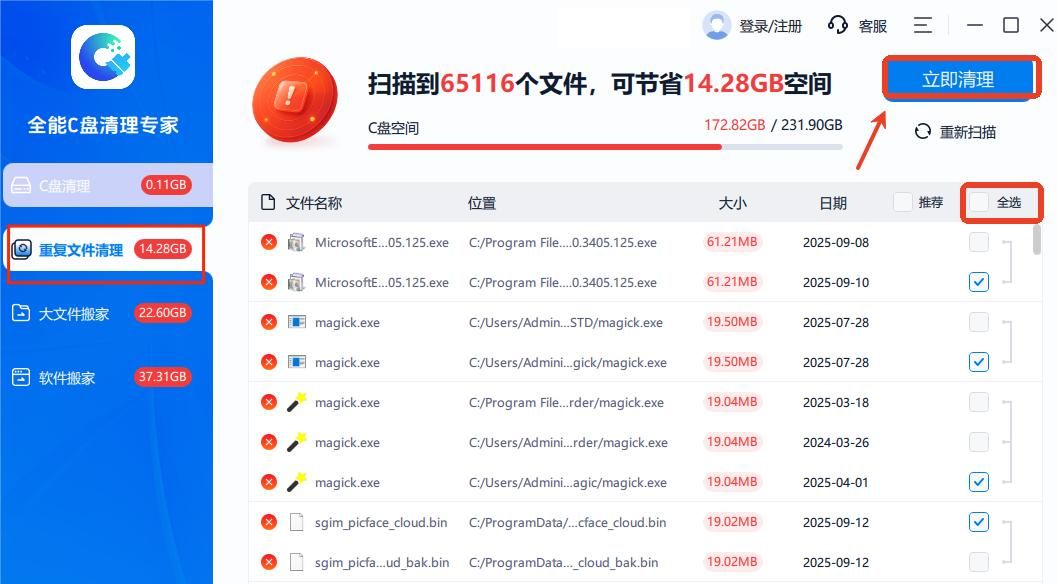Open 大文件搬家 large file mover
Image resolution: width=1057 pixels, height=584 pixels.
tap(75, 313)
